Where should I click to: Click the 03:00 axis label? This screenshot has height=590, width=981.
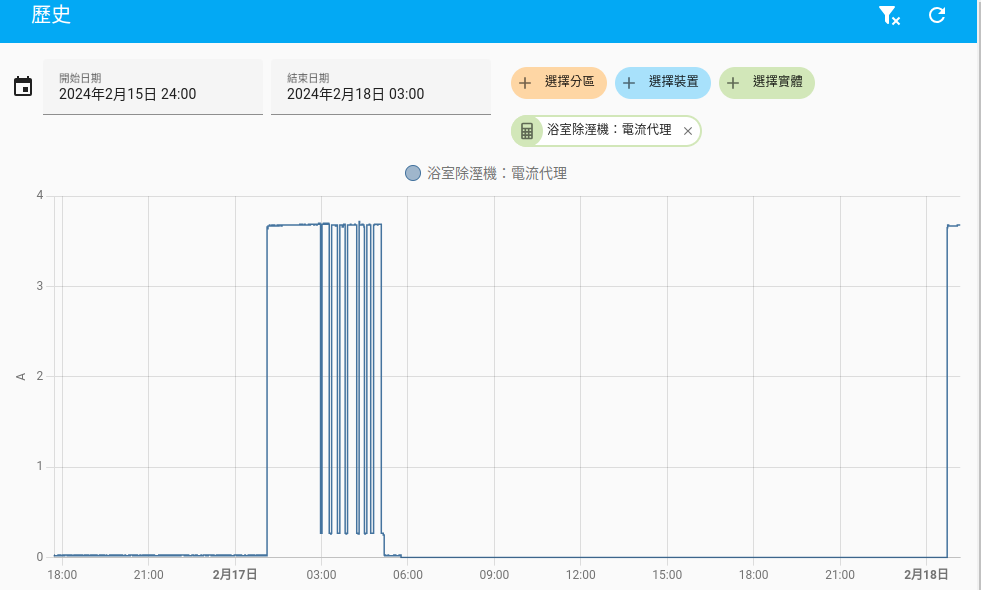[x=322, y=574]
